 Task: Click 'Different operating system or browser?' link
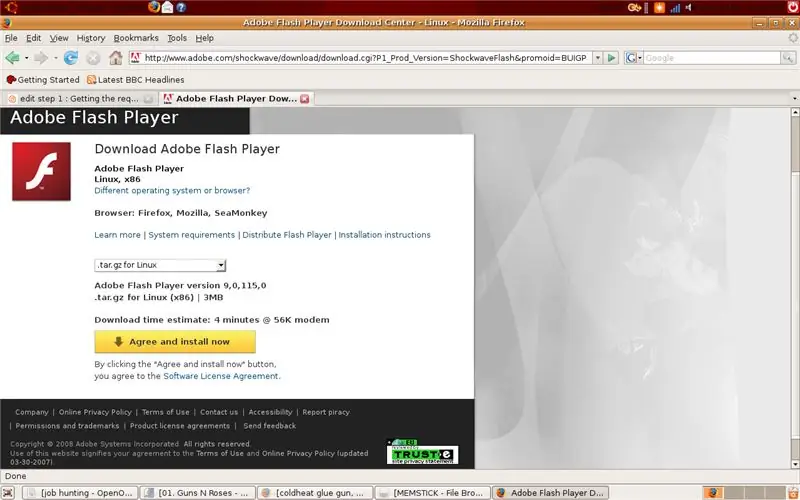point(172,190)
